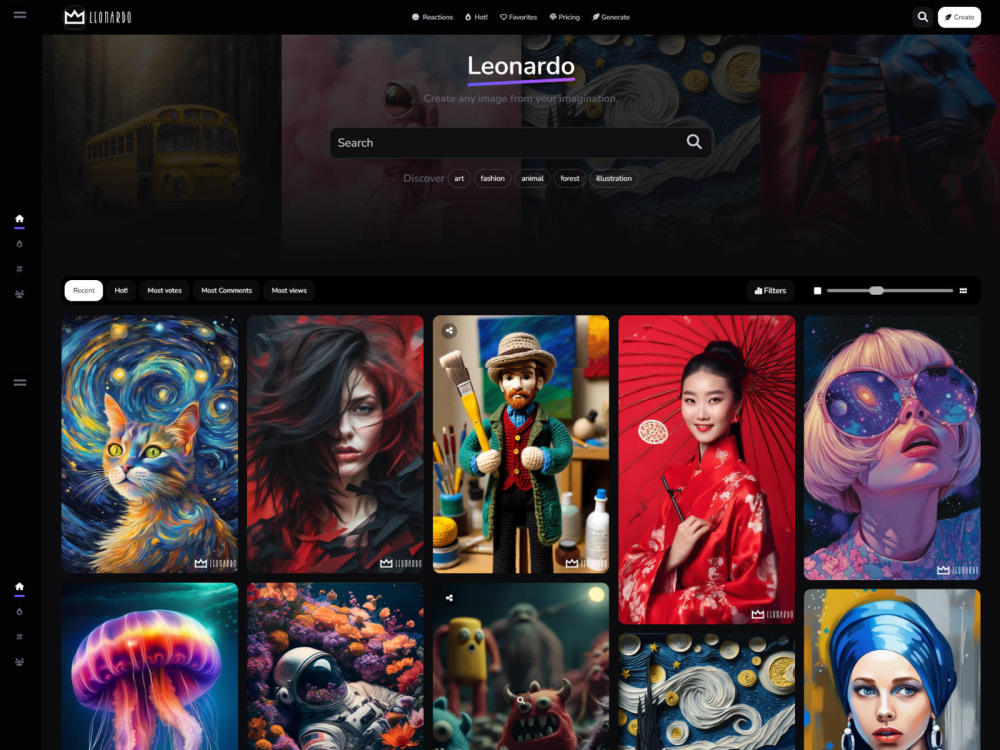Click the magnifier icon inside the search box
Screen dimensions: 1000x750
click(694, 142)
